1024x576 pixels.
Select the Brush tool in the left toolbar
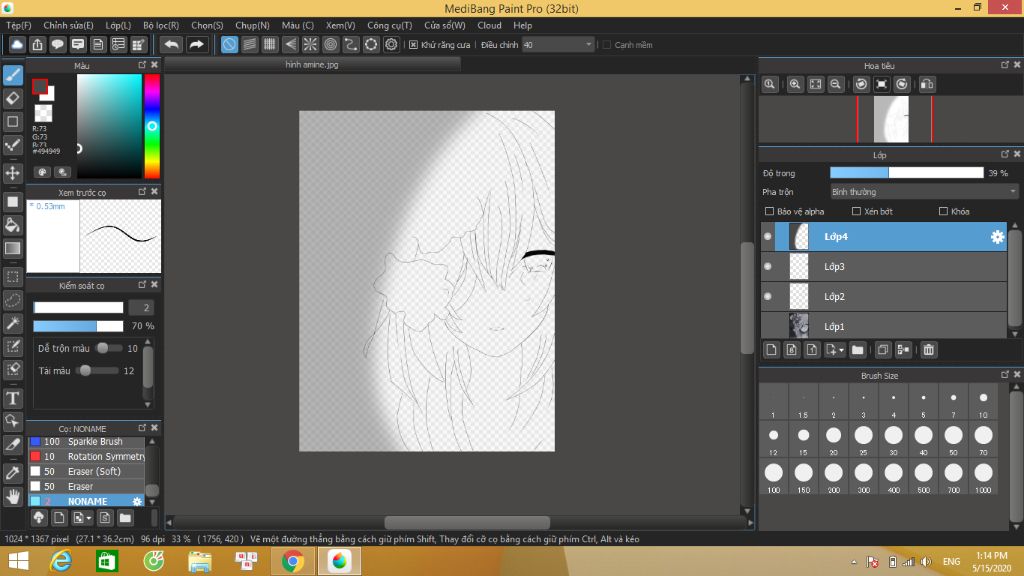click(x=13, y=75)
